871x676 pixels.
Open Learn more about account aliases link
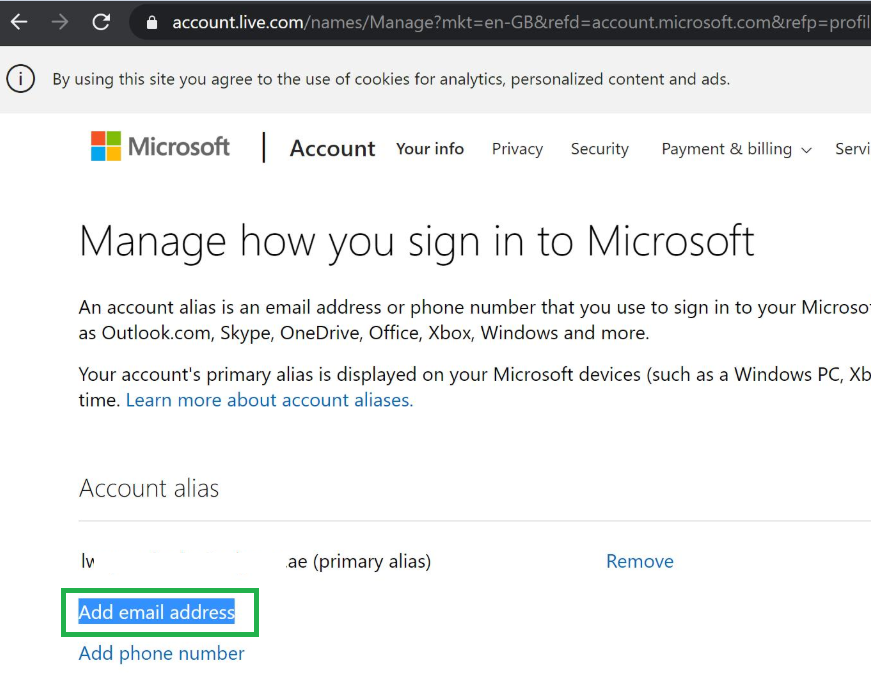coord(269,400)
